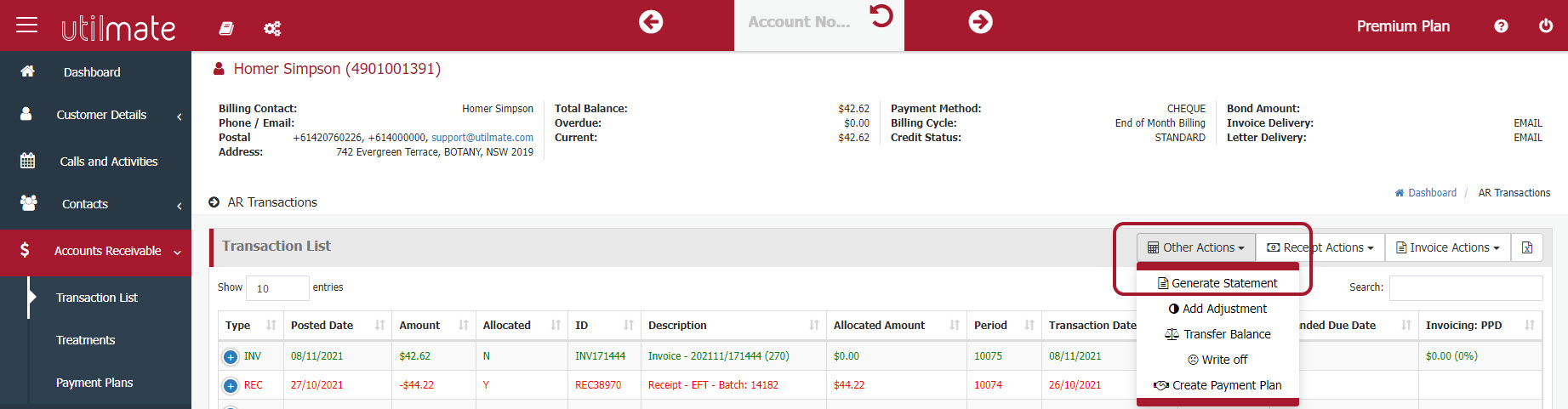Click the undo/reset account search icon
The height and width of the screenshot is (409, 1568).
coord(881,15)
